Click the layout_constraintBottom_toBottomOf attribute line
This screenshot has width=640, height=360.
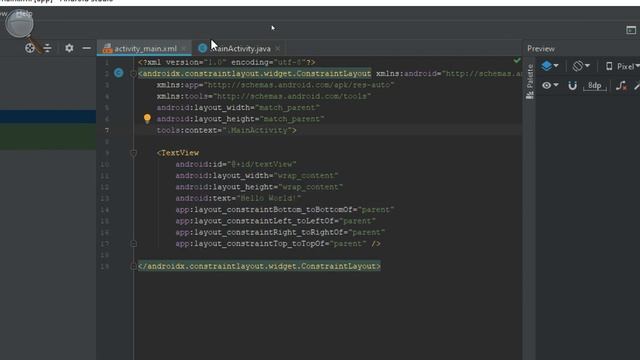285,209
